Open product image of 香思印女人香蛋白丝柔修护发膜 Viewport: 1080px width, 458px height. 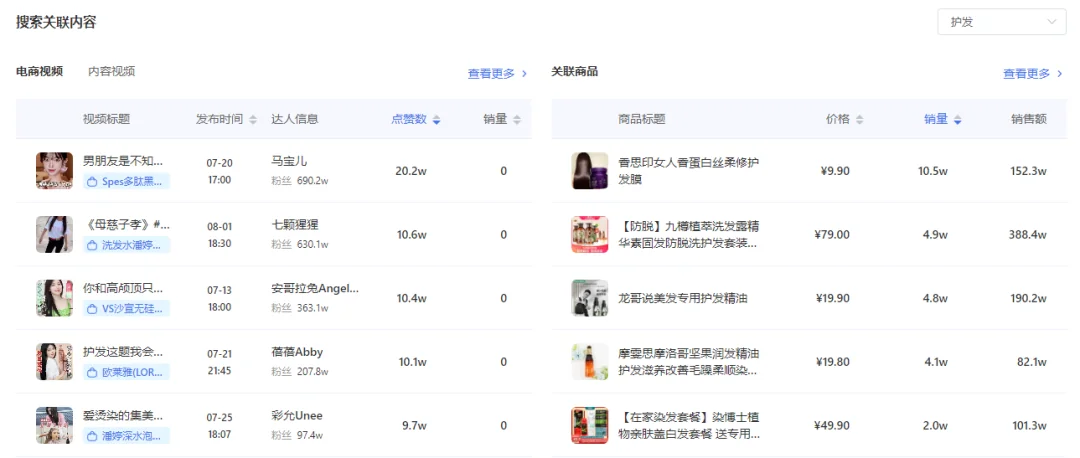pyautogui.click(x=590, y=171)
